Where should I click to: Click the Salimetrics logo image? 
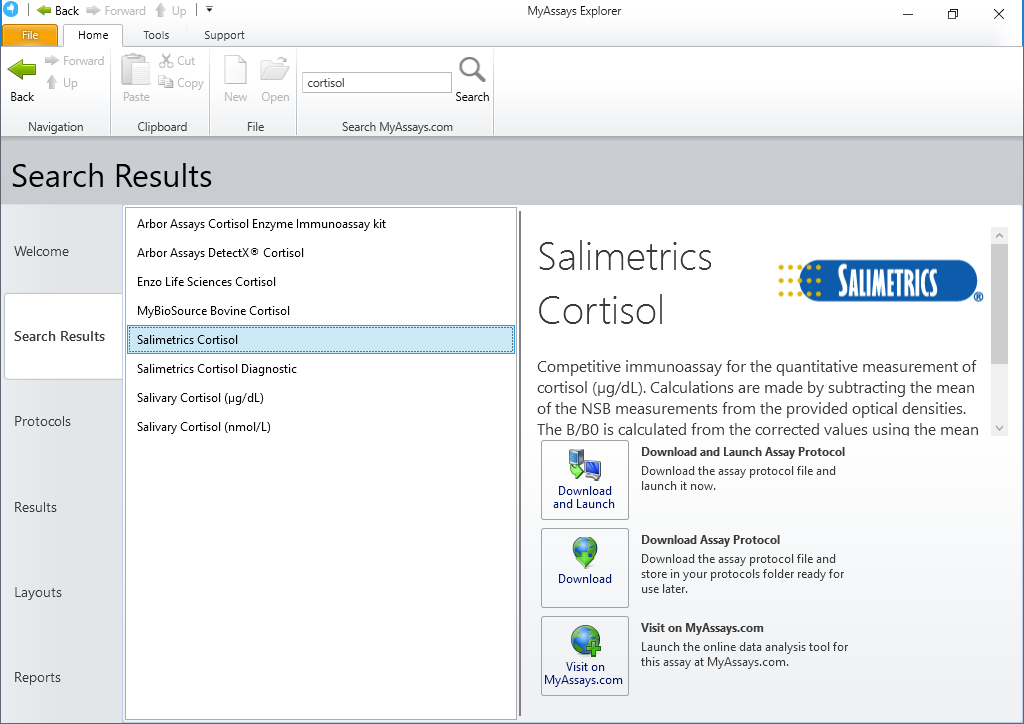click(x=879, y=281)
